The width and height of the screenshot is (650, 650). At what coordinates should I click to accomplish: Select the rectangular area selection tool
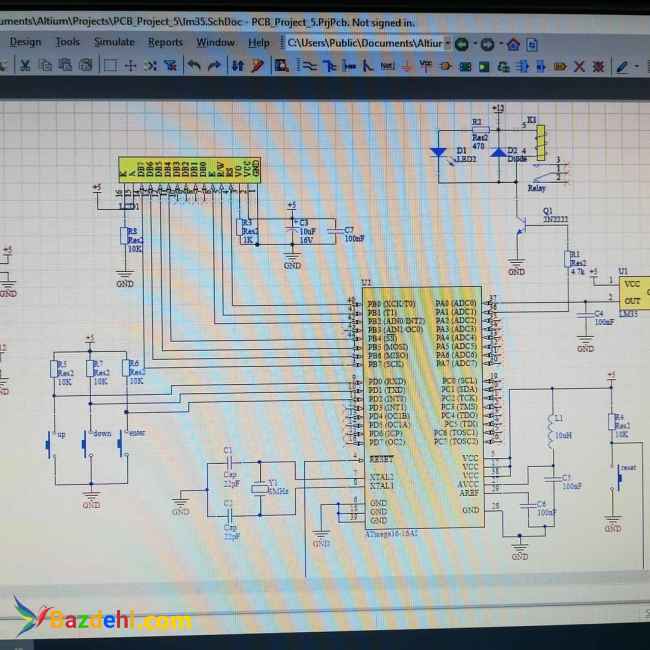(110, 66)
